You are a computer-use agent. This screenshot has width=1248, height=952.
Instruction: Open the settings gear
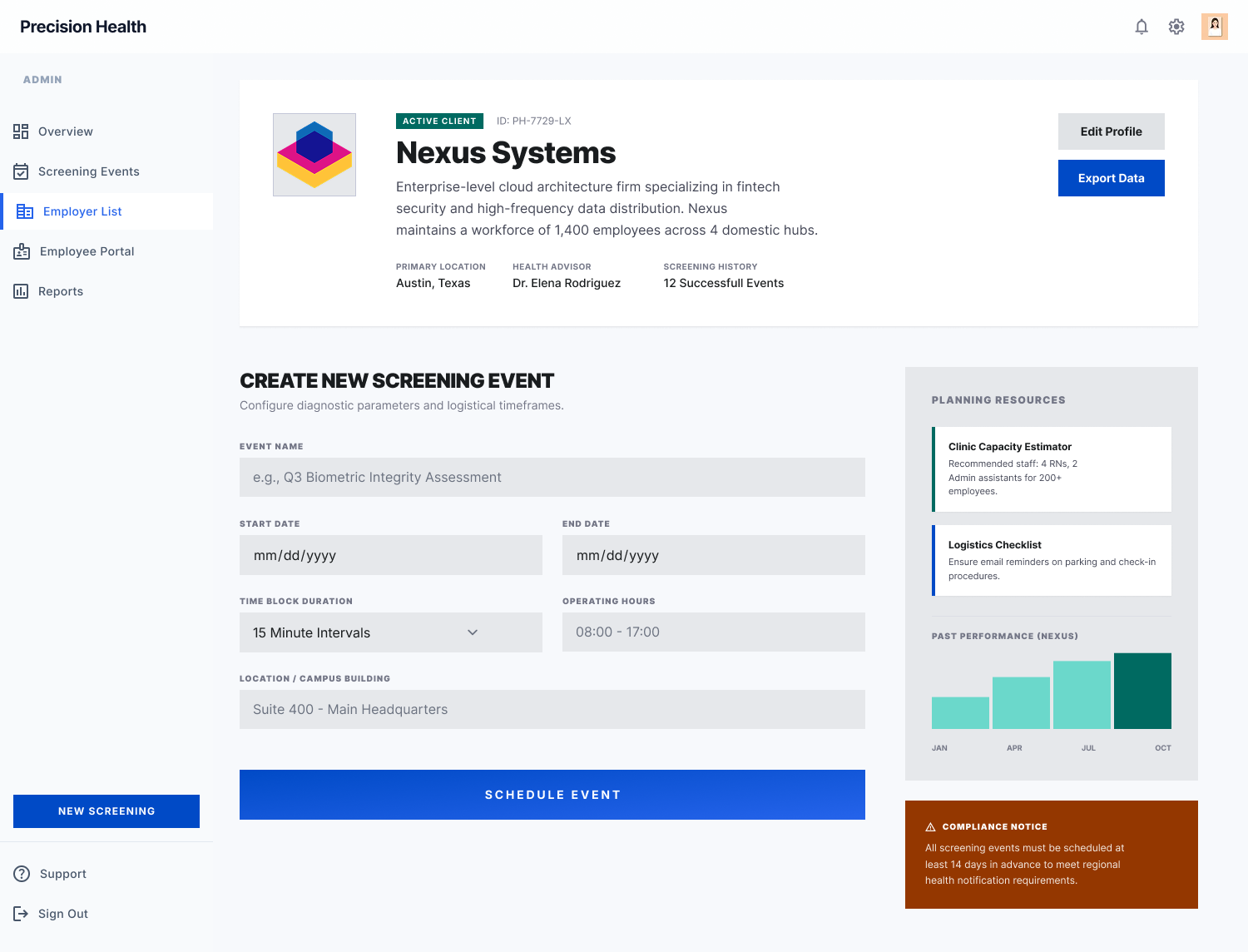point(1176,27)
